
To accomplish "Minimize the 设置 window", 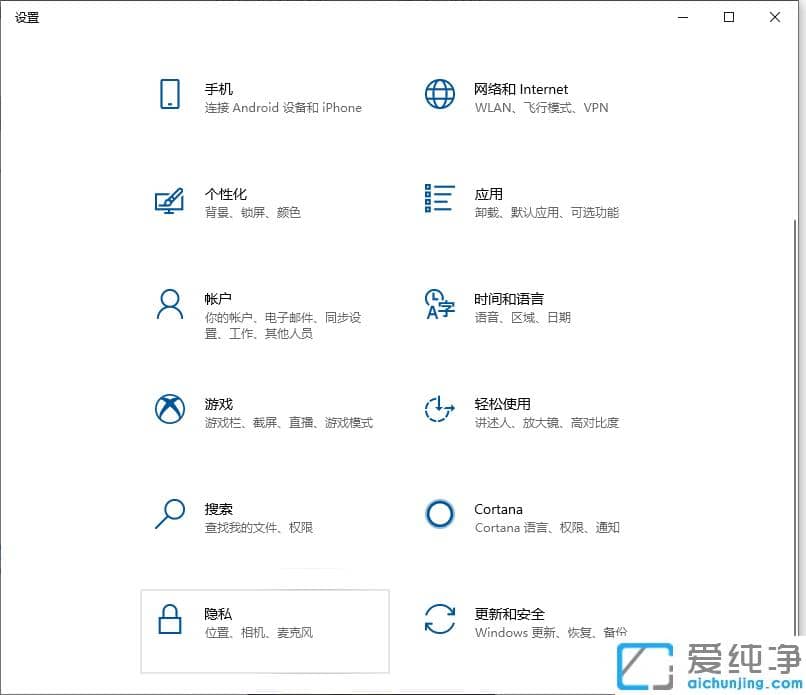I will pyautogui.click(x=683, y=17).
